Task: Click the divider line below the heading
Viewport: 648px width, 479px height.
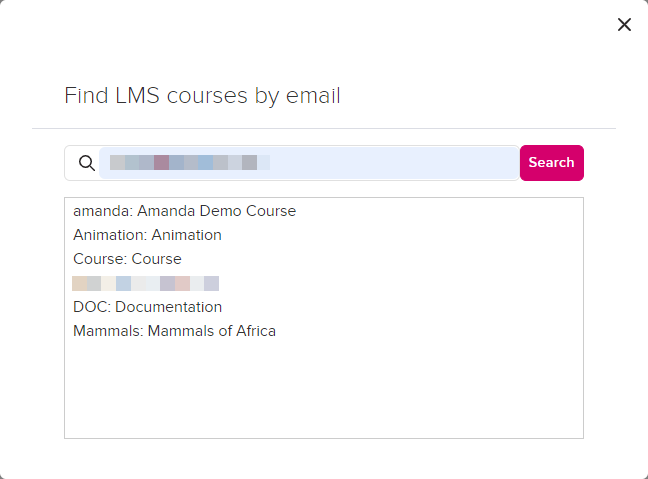Action: point(323,129)
